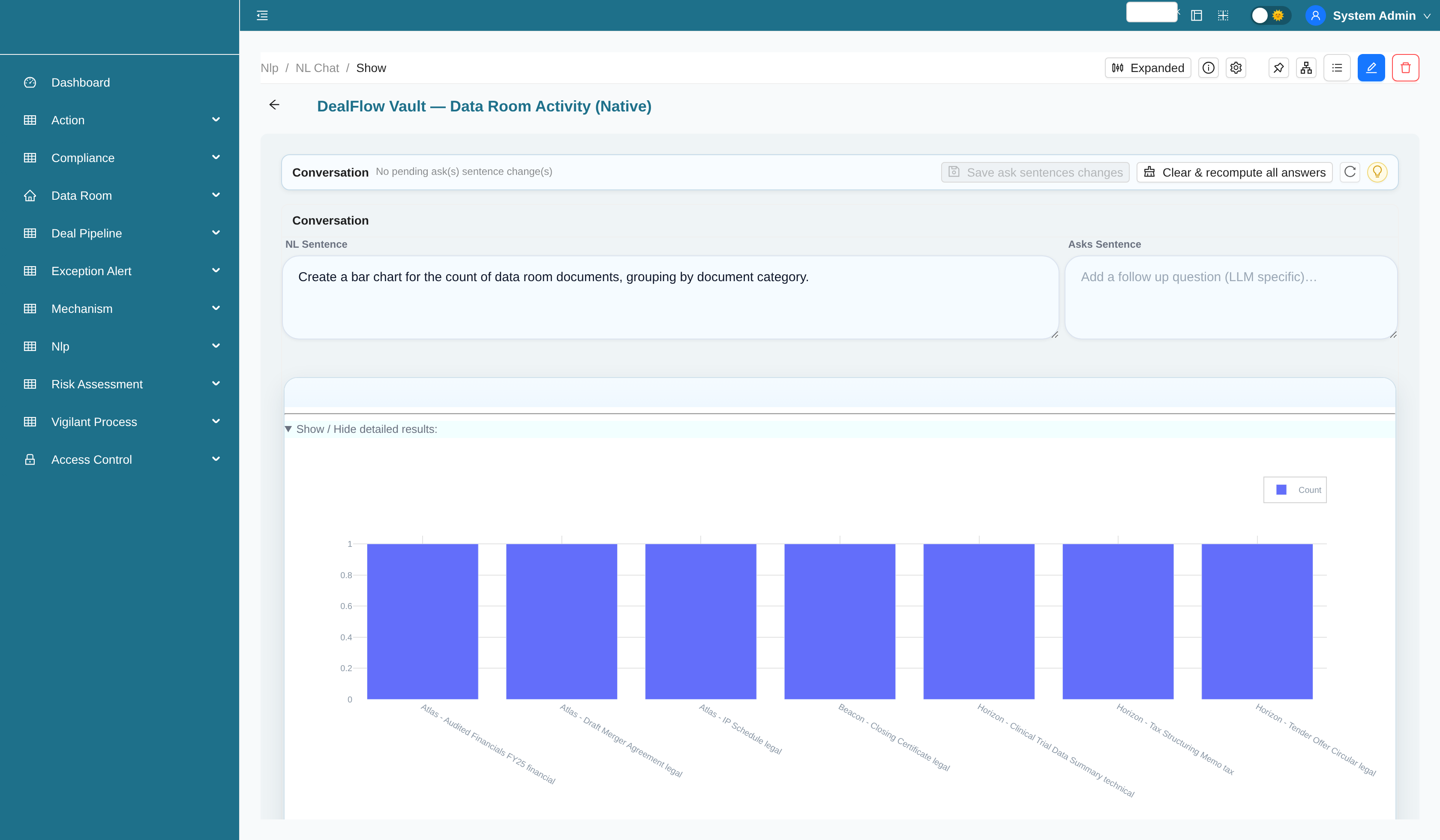Click the Asks Sentence follow-up field
The height and width of the screenshot is (840, 1440).
point(1231,297)
